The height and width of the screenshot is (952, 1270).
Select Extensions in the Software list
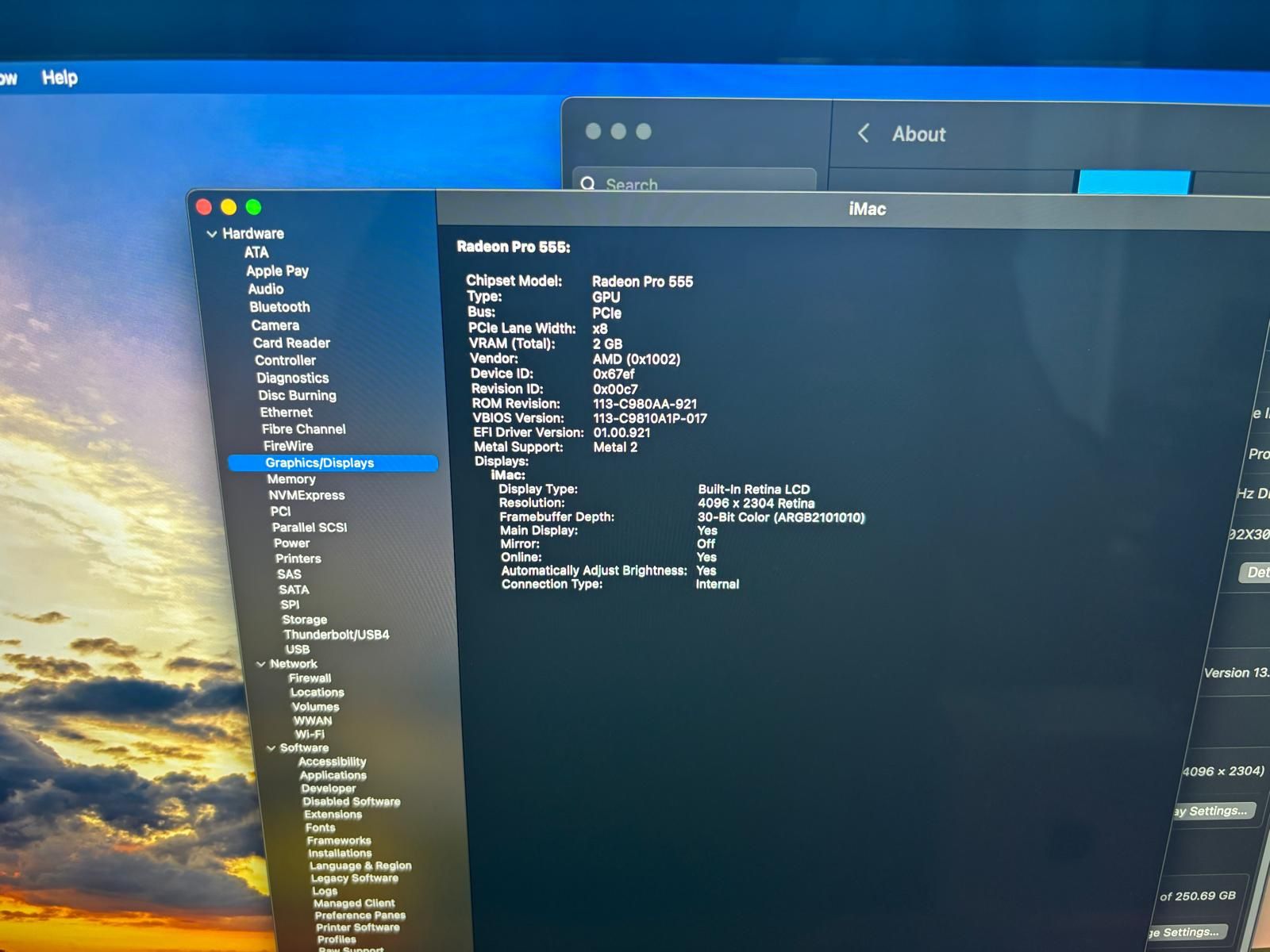(333, 815)
